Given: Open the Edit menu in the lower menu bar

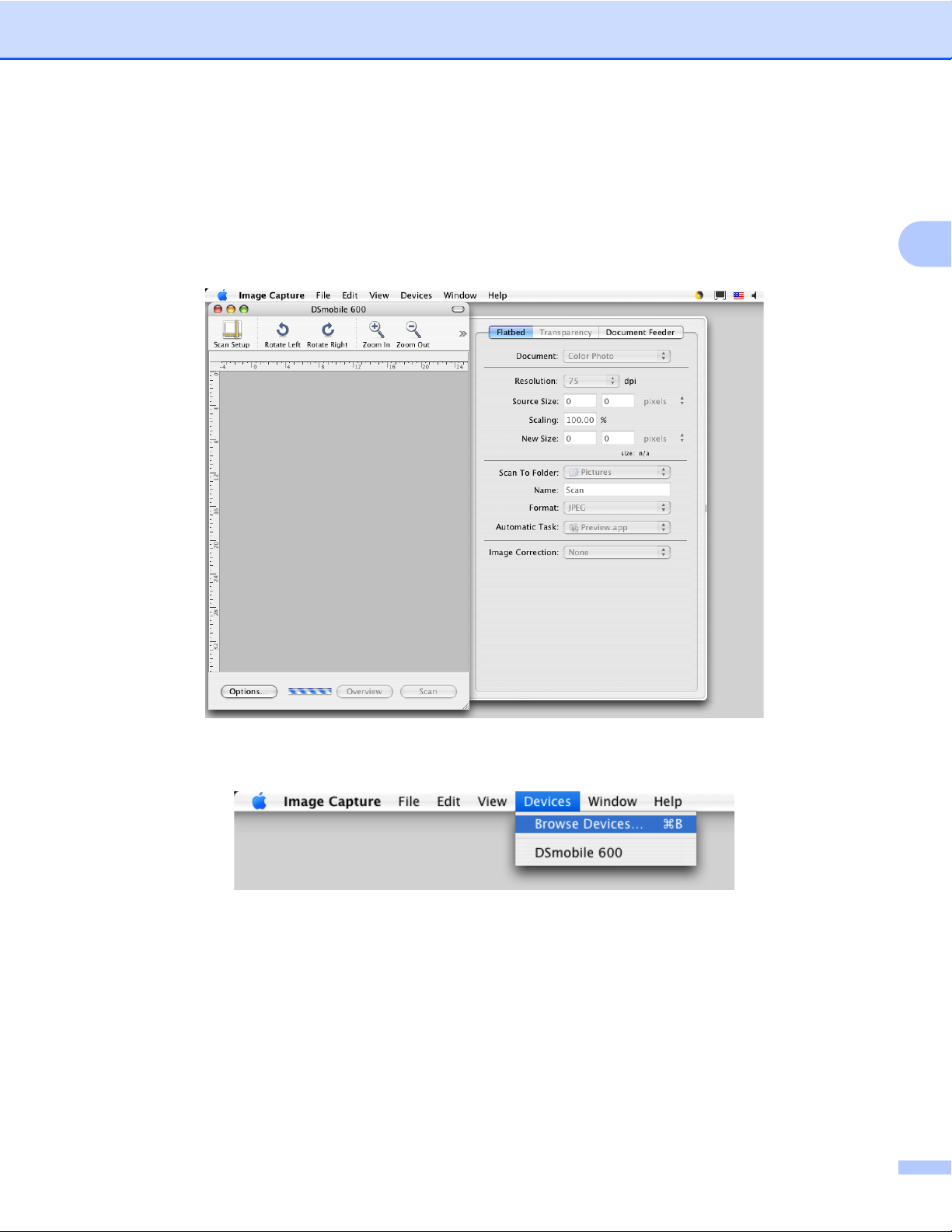Looking at the screenshot, I should 448,801.
